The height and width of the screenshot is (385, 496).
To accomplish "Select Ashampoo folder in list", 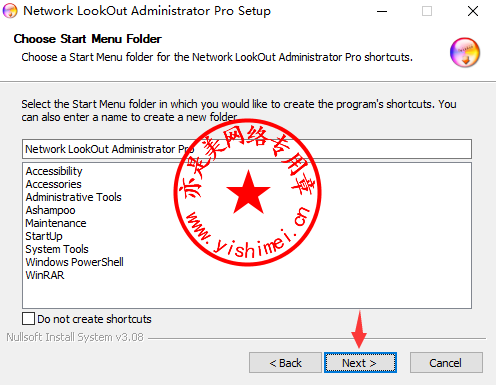I will click(51, 210).
